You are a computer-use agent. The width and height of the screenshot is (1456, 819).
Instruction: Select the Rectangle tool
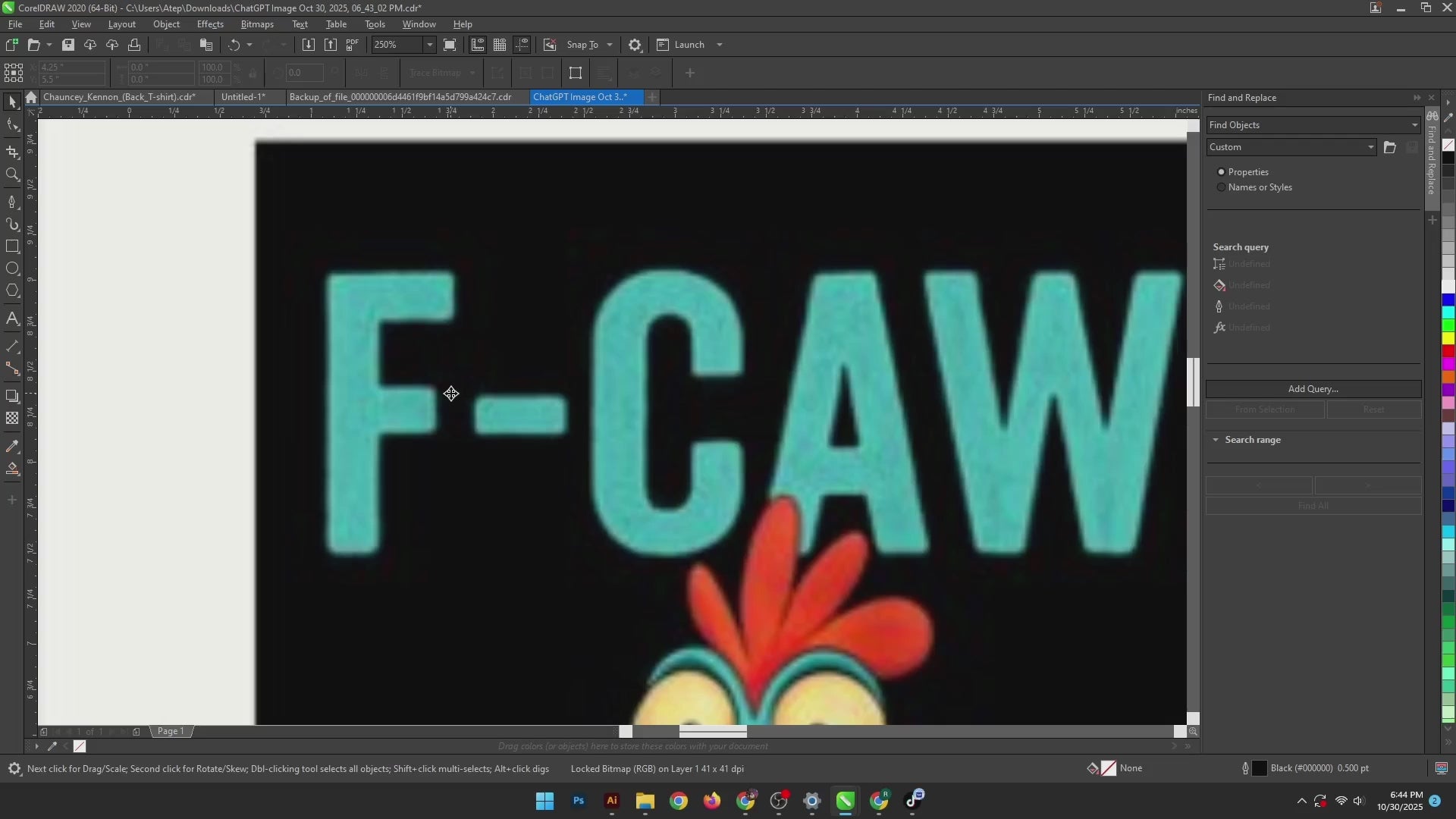12,246
